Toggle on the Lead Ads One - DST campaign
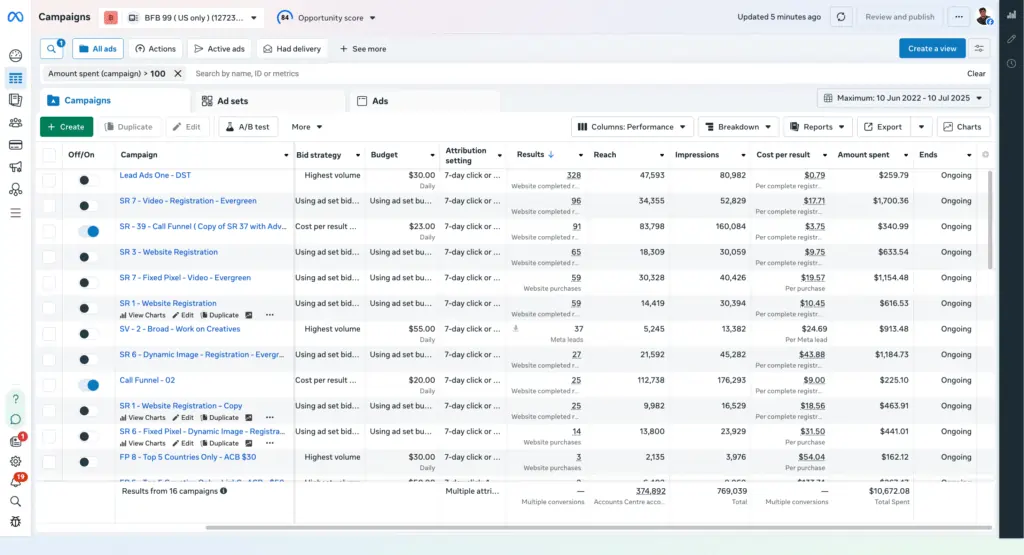 coord(89,180)
